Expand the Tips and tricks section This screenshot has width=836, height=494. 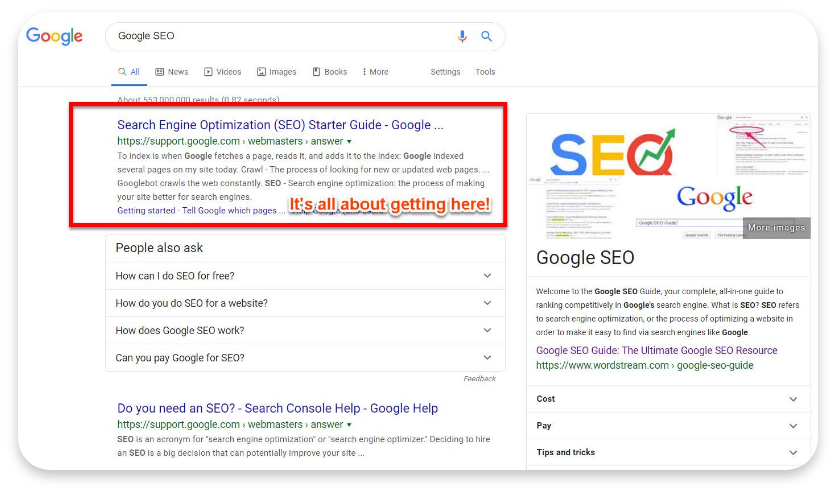[668, 452]
